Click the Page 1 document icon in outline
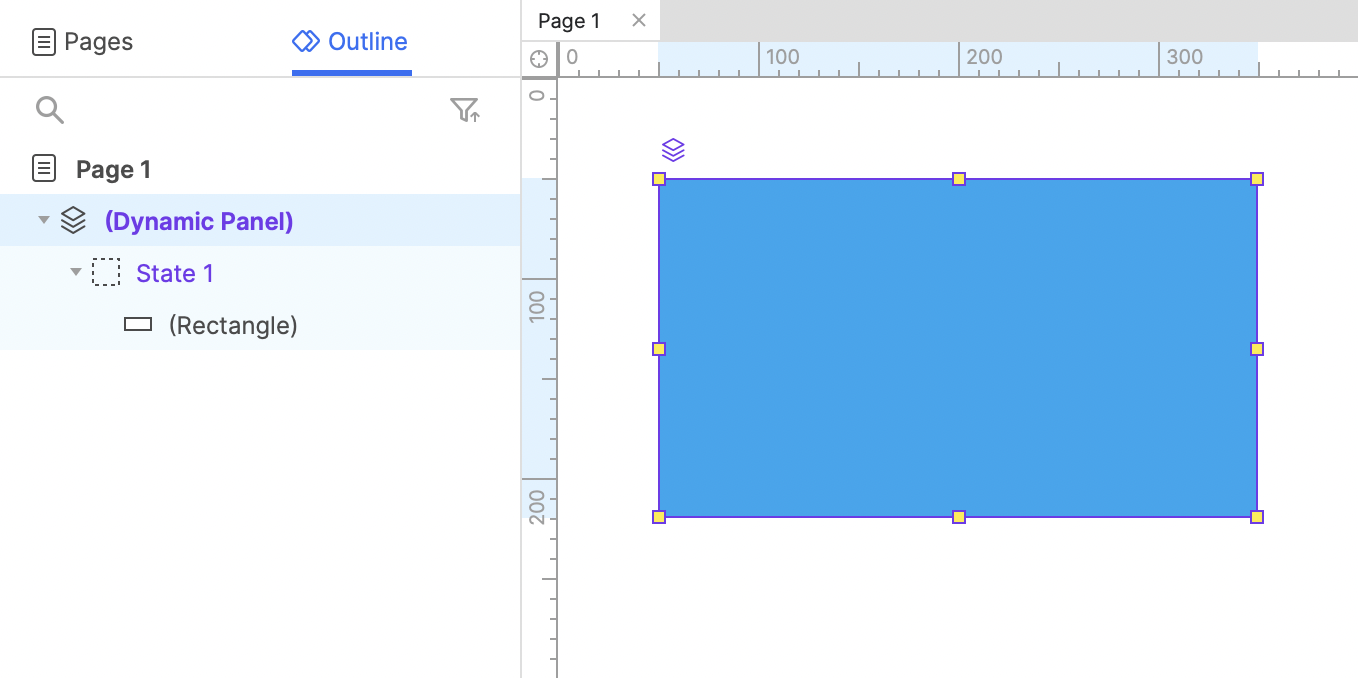The width and height of the screenshot is (1358, 678). (44, 169)
